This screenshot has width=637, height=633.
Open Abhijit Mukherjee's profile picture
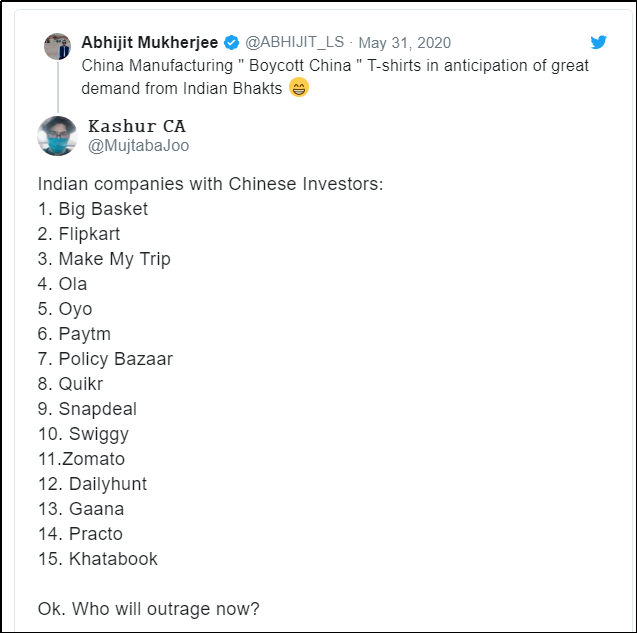coord(58,46)
